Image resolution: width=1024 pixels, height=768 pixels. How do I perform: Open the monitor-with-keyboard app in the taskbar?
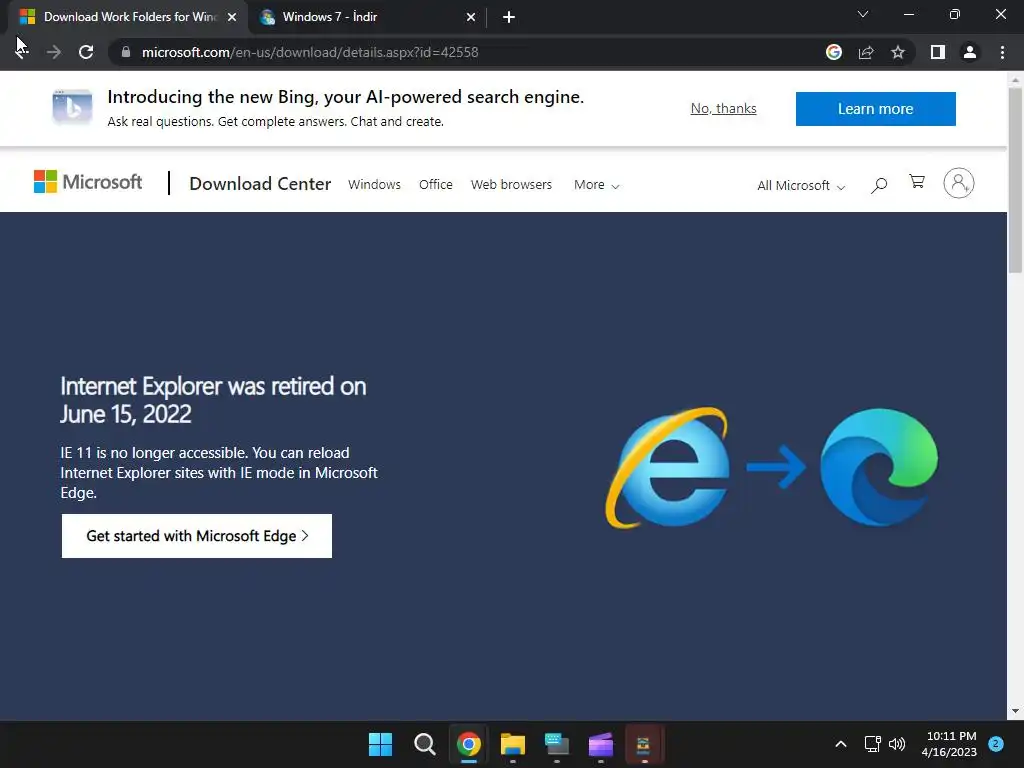coord(556,744)
